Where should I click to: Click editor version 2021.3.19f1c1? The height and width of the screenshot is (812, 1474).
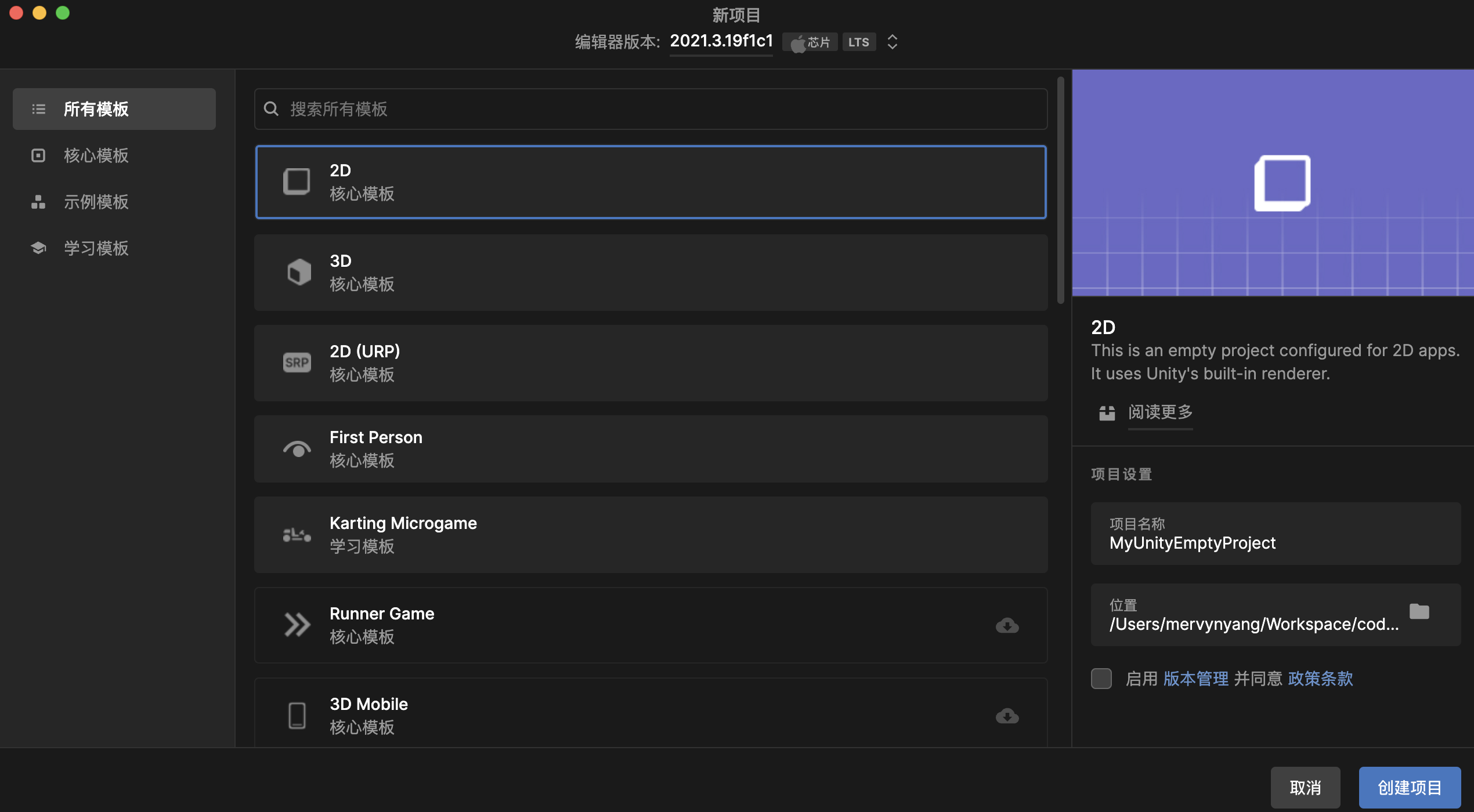point(721,41)
